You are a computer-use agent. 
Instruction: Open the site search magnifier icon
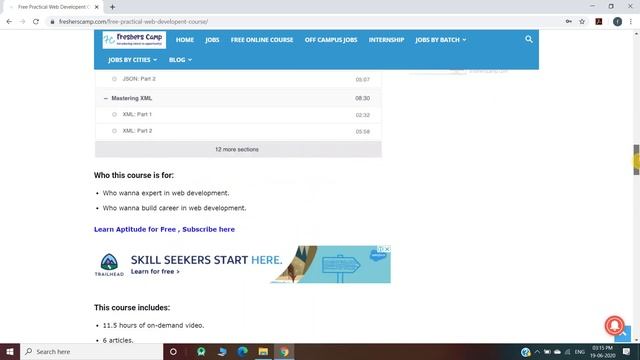click(529, 39)
